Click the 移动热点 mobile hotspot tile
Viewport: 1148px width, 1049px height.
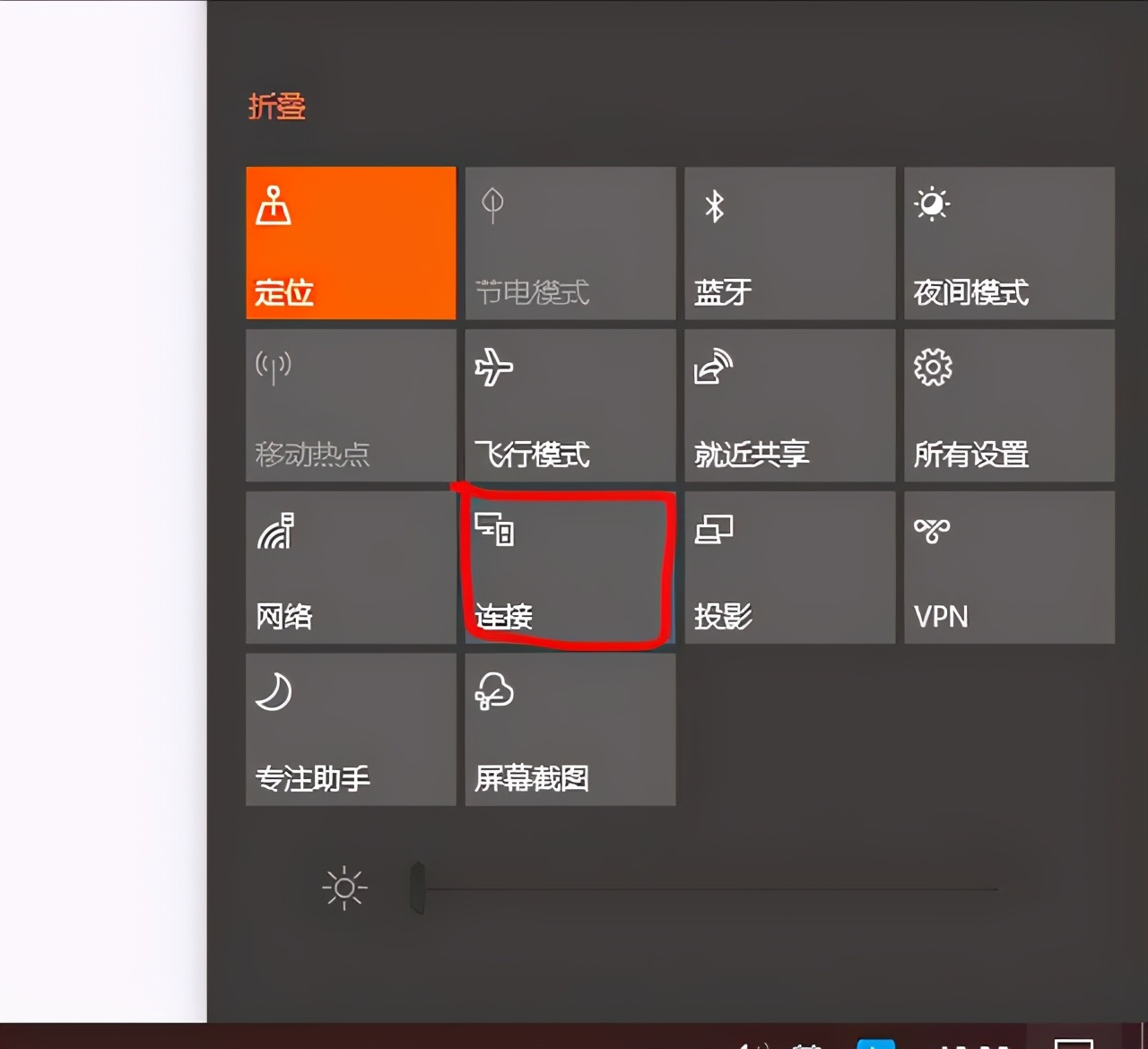coord(351,405)
